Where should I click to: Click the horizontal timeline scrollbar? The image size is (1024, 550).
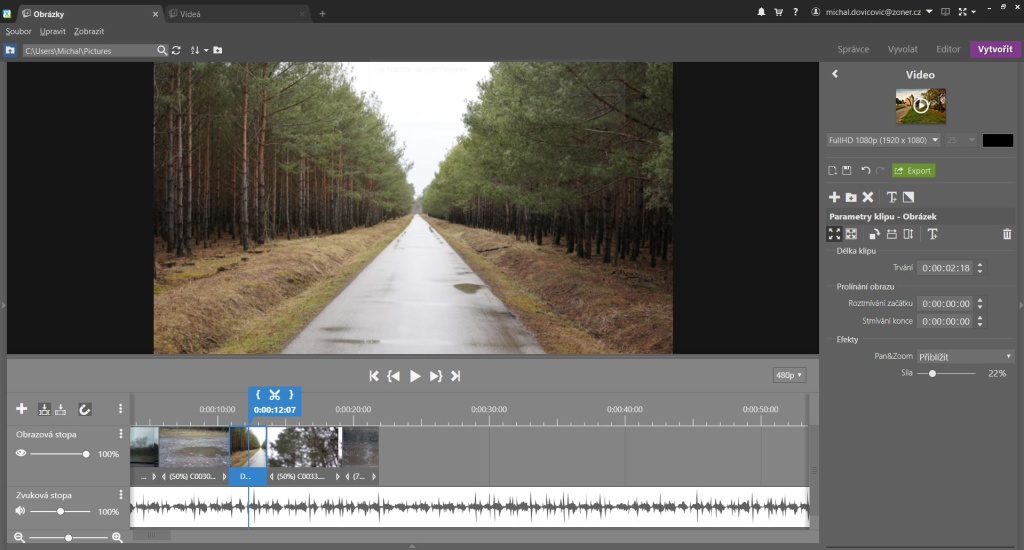[x=152, y=535]
